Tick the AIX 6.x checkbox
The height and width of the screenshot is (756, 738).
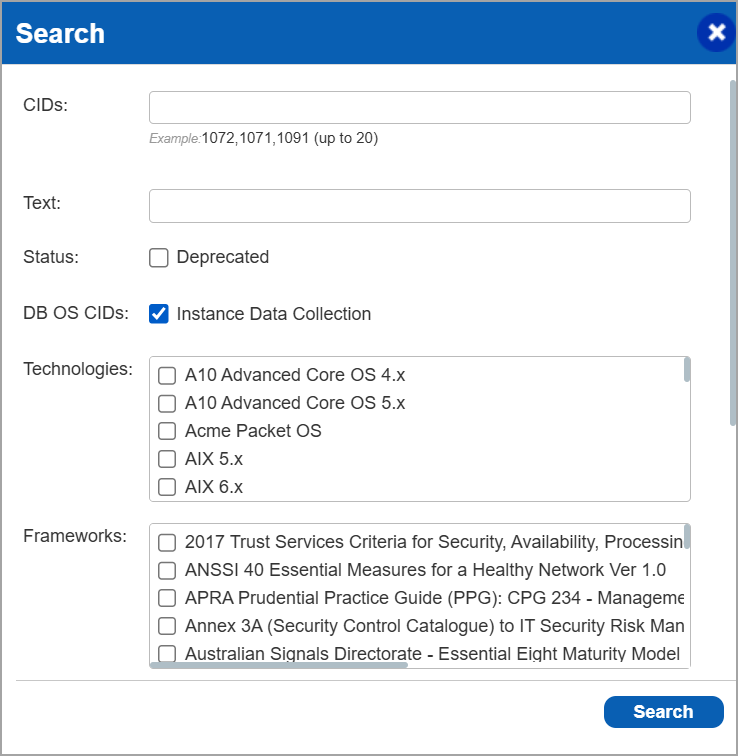click(167, 487)
